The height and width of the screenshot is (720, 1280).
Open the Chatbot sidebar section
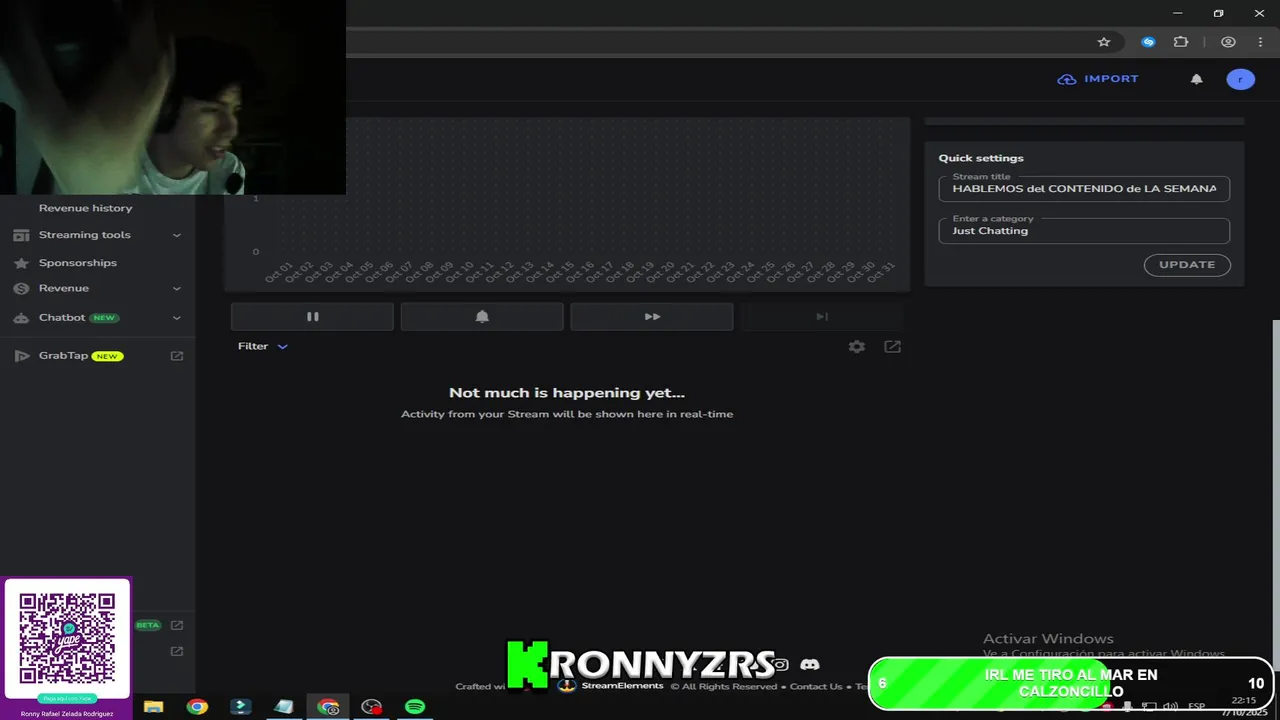pyautogui.click(x=62, y=317)
